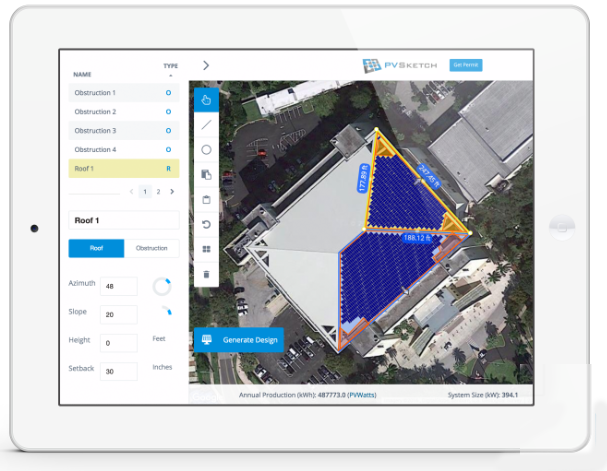Go to next page of shape list

click(x=171, y=191)
